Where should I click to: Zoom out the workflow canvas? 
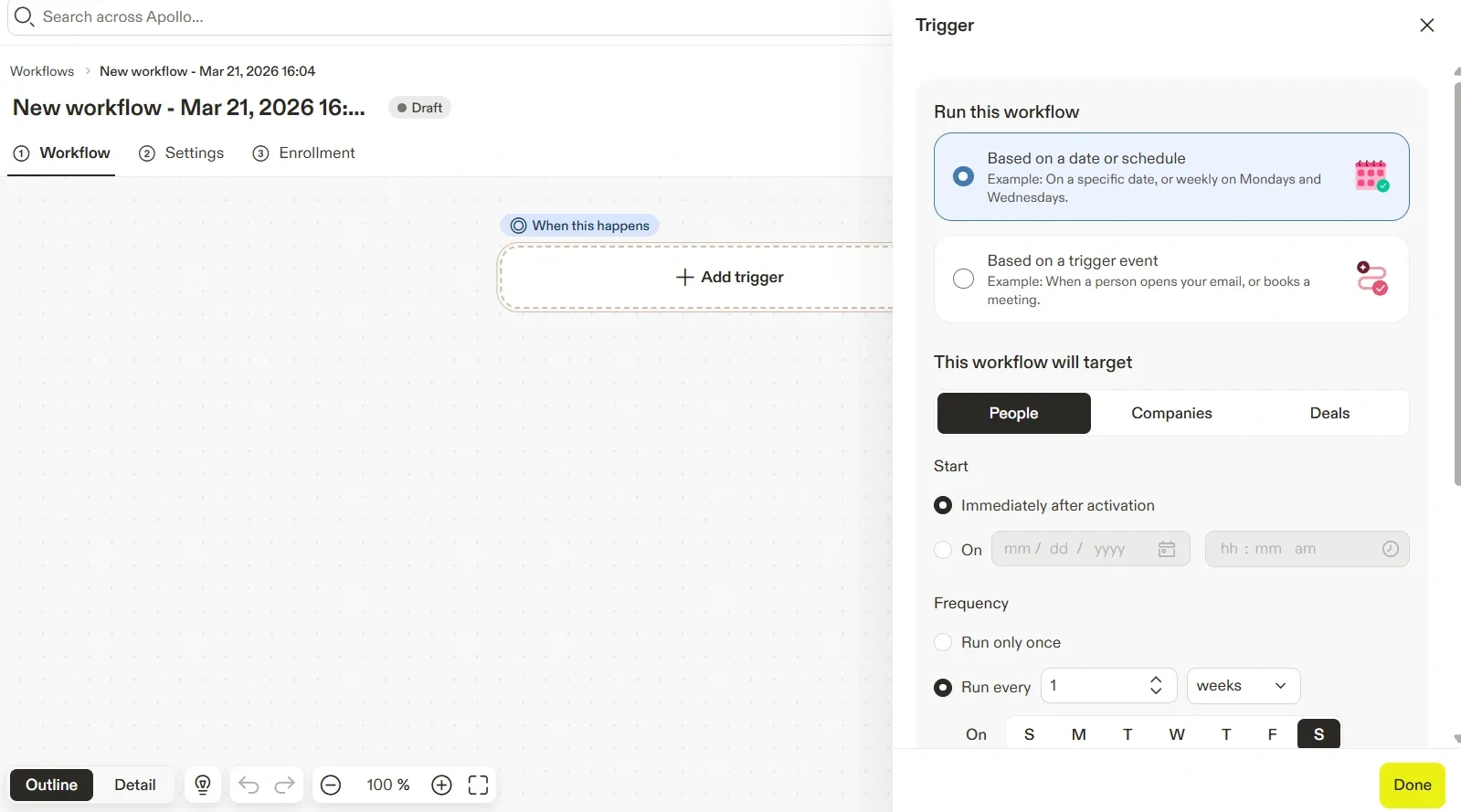(x=331, y=785)
